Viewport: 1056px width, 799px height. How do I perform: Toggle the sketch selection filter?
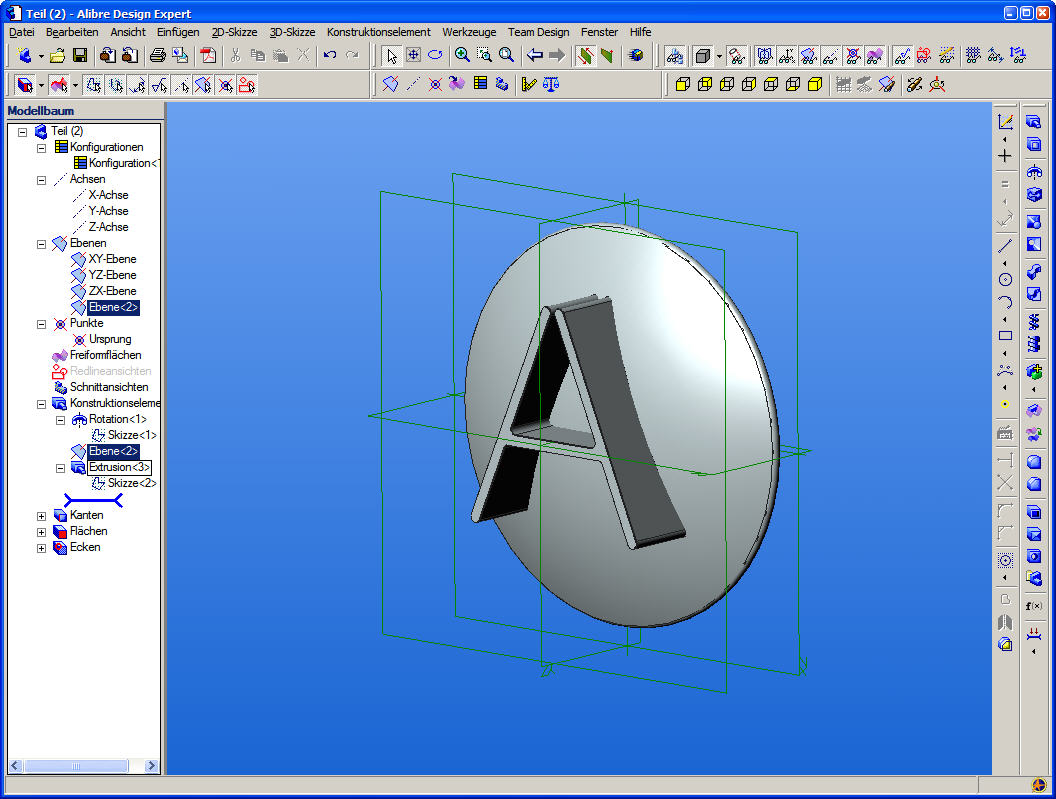click(x=93, y=85)
